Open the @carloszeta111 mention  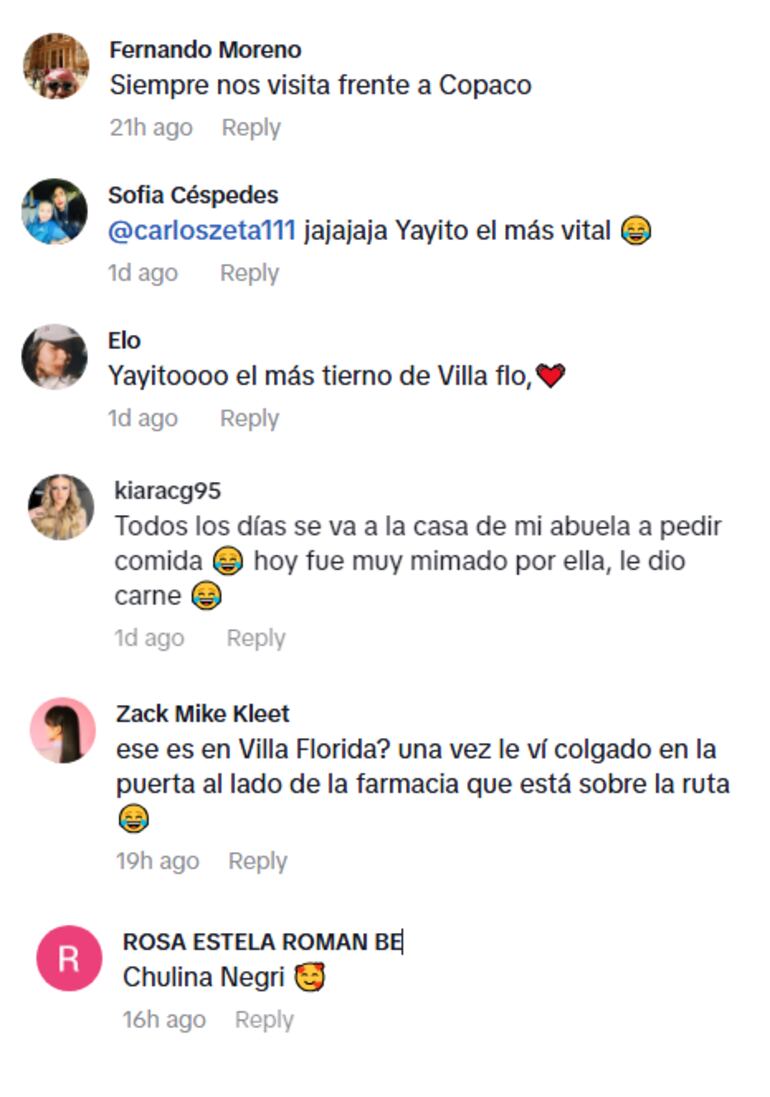click(202, 231)
